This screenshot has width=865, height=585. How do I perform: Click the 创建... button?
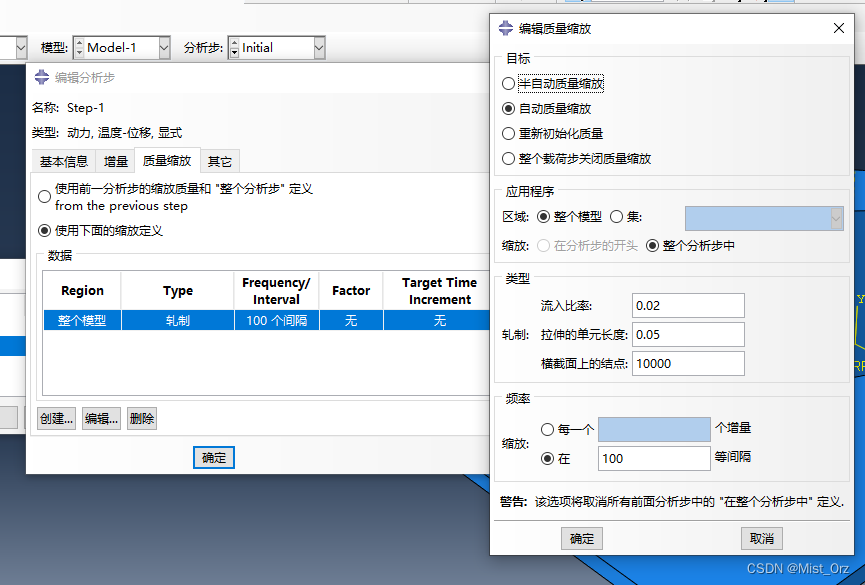56,419
